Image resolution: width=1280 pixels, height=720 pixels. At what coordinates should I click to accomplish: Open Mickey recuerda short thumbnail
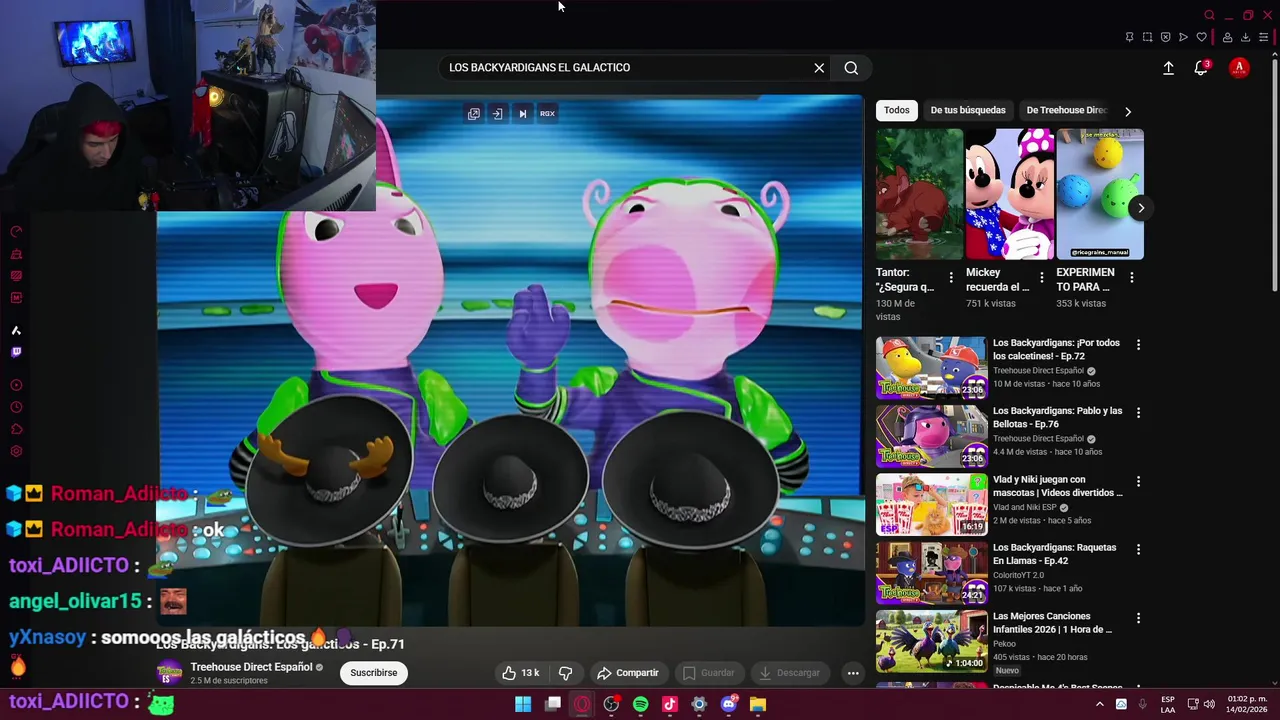pos(1009,194)
